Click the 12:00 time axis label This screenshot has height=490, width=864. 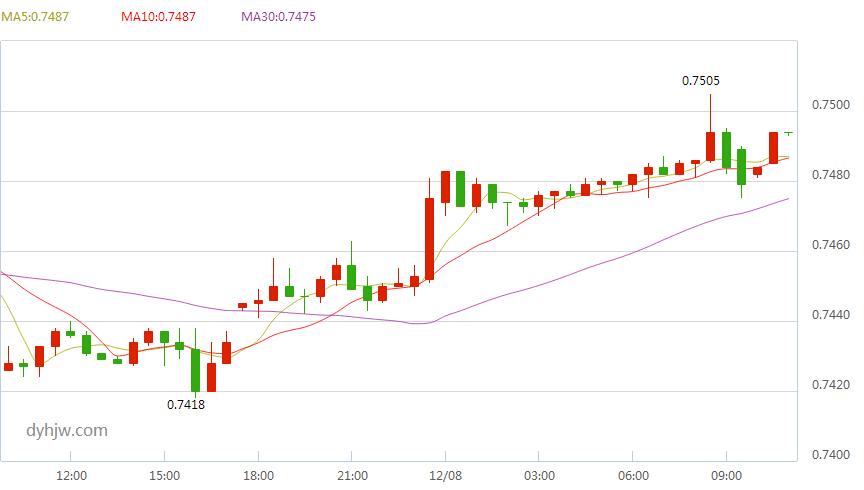coord(71,475)
